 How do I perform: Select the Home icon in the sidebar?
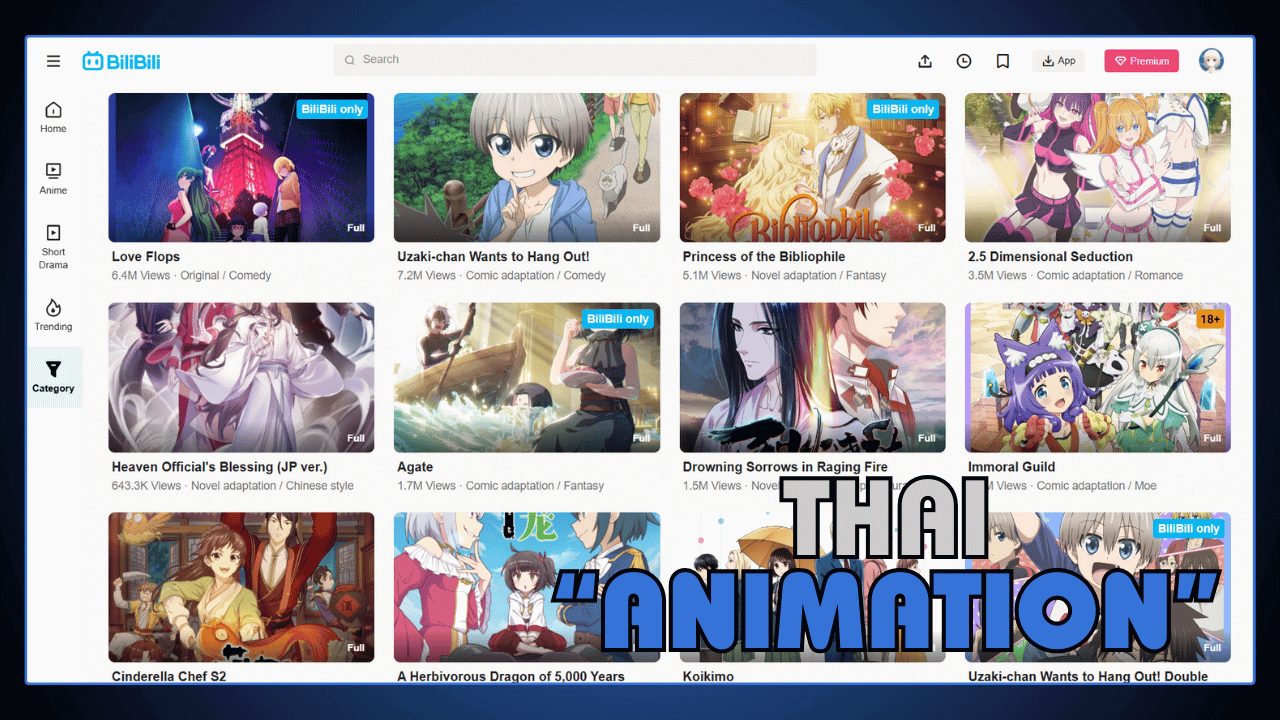(52, 113)
